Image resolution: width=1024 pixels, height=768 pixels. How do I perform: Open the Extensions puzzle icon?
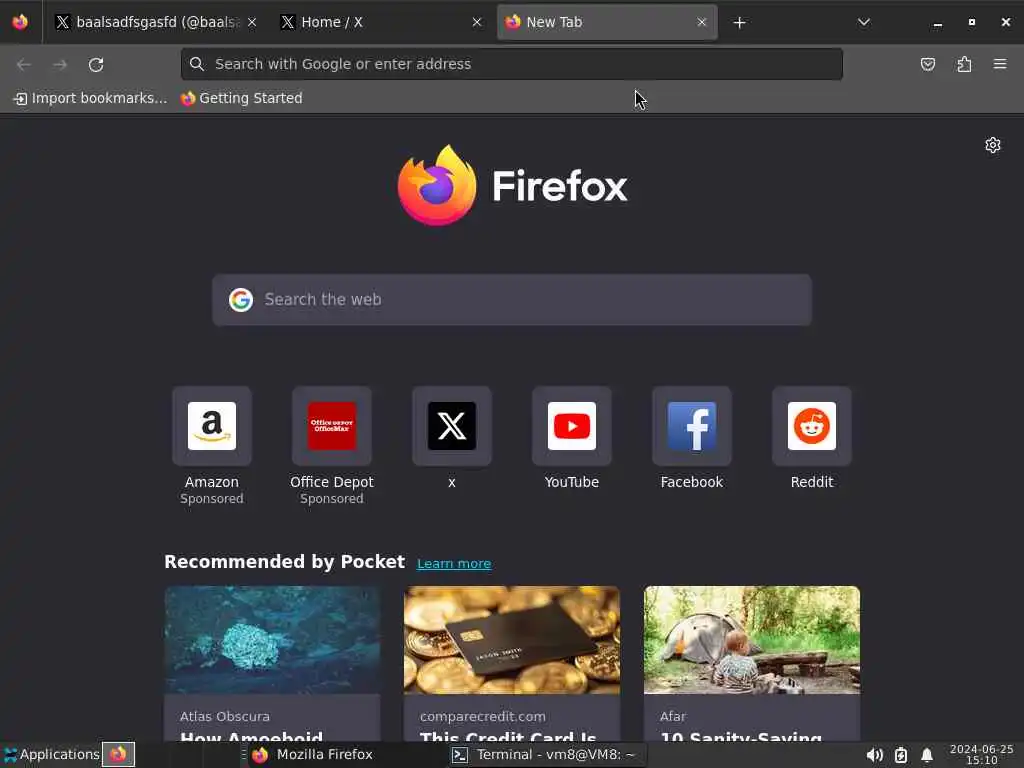(964, 64)
